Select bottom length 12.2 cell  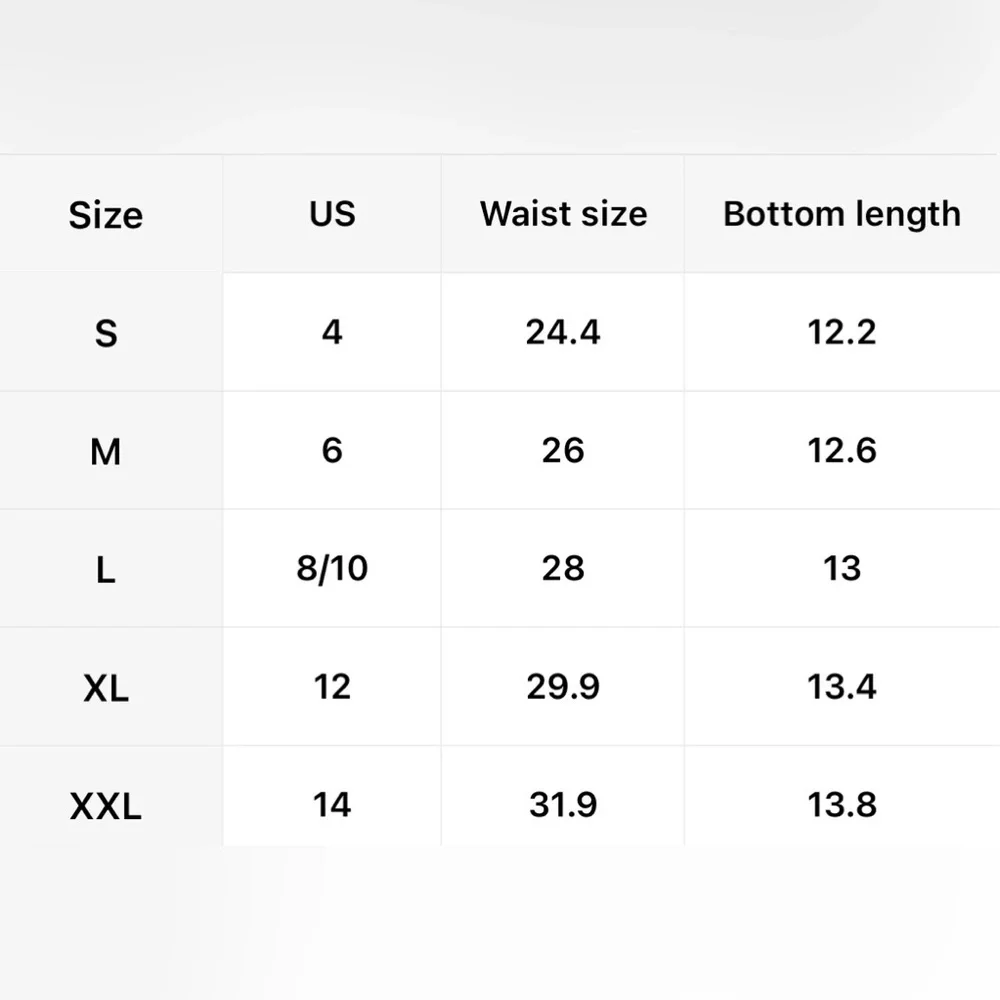click(841, 332)
